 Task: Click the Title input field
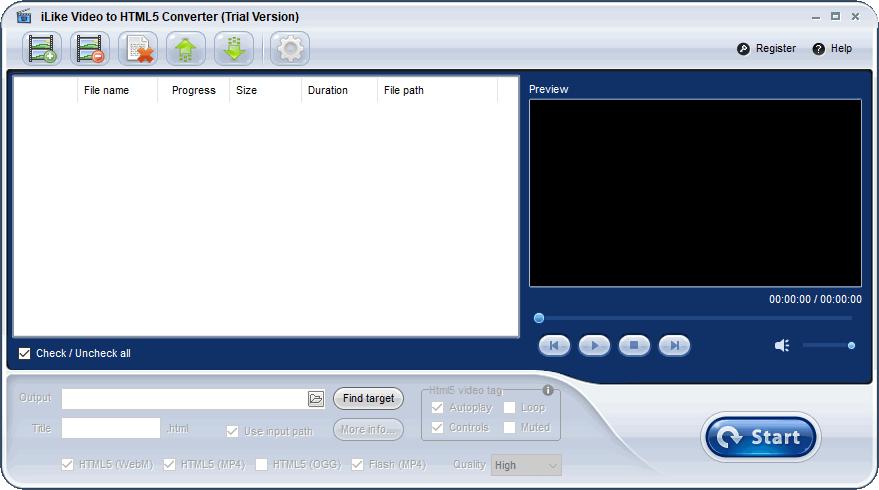point(111,428)
